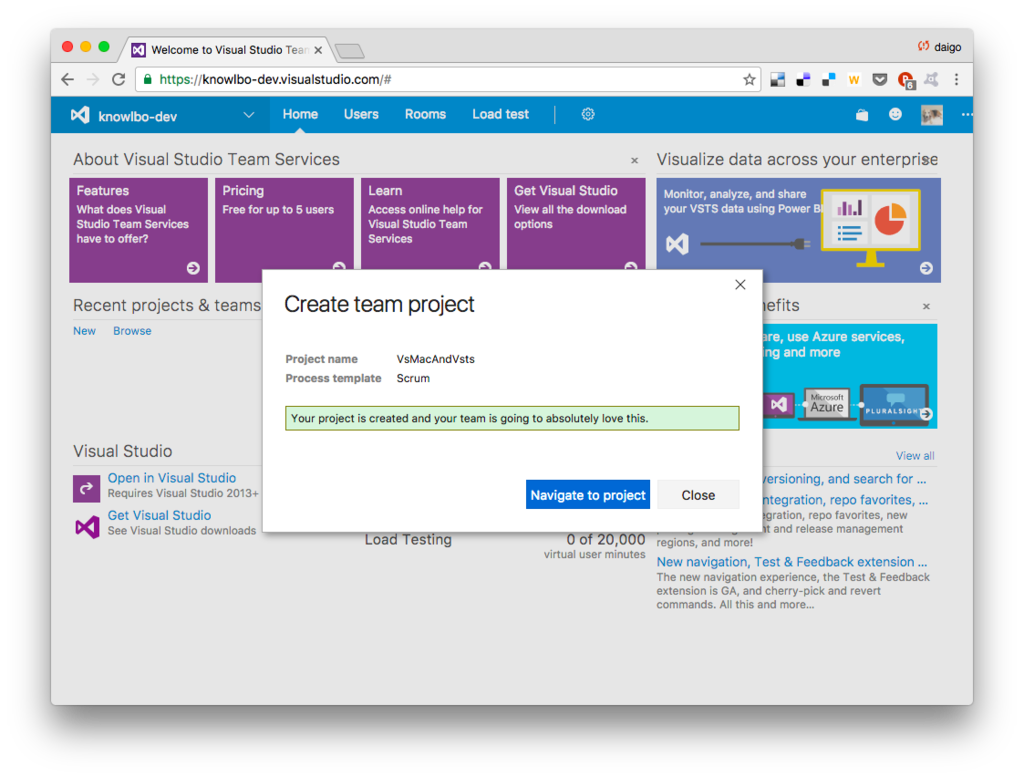Open the Open in Visual Studio link
This screenshot has height=778, width=1024.
[x=172, y=478]
